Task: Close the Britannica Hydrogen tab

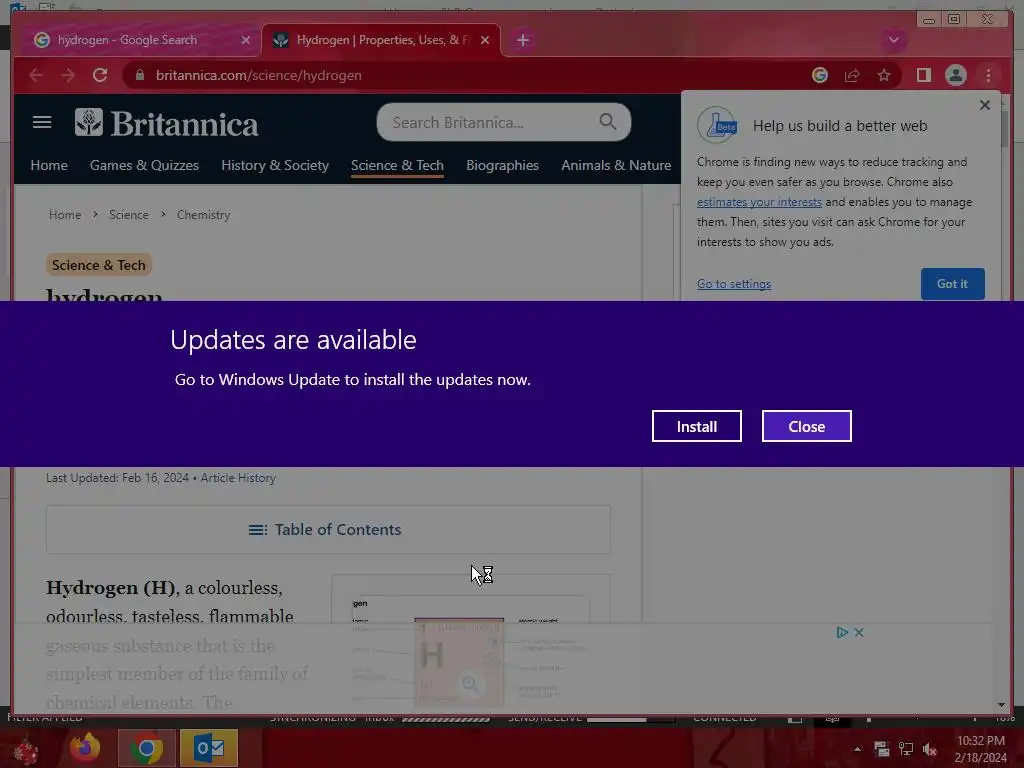Action: click(485, 40)
